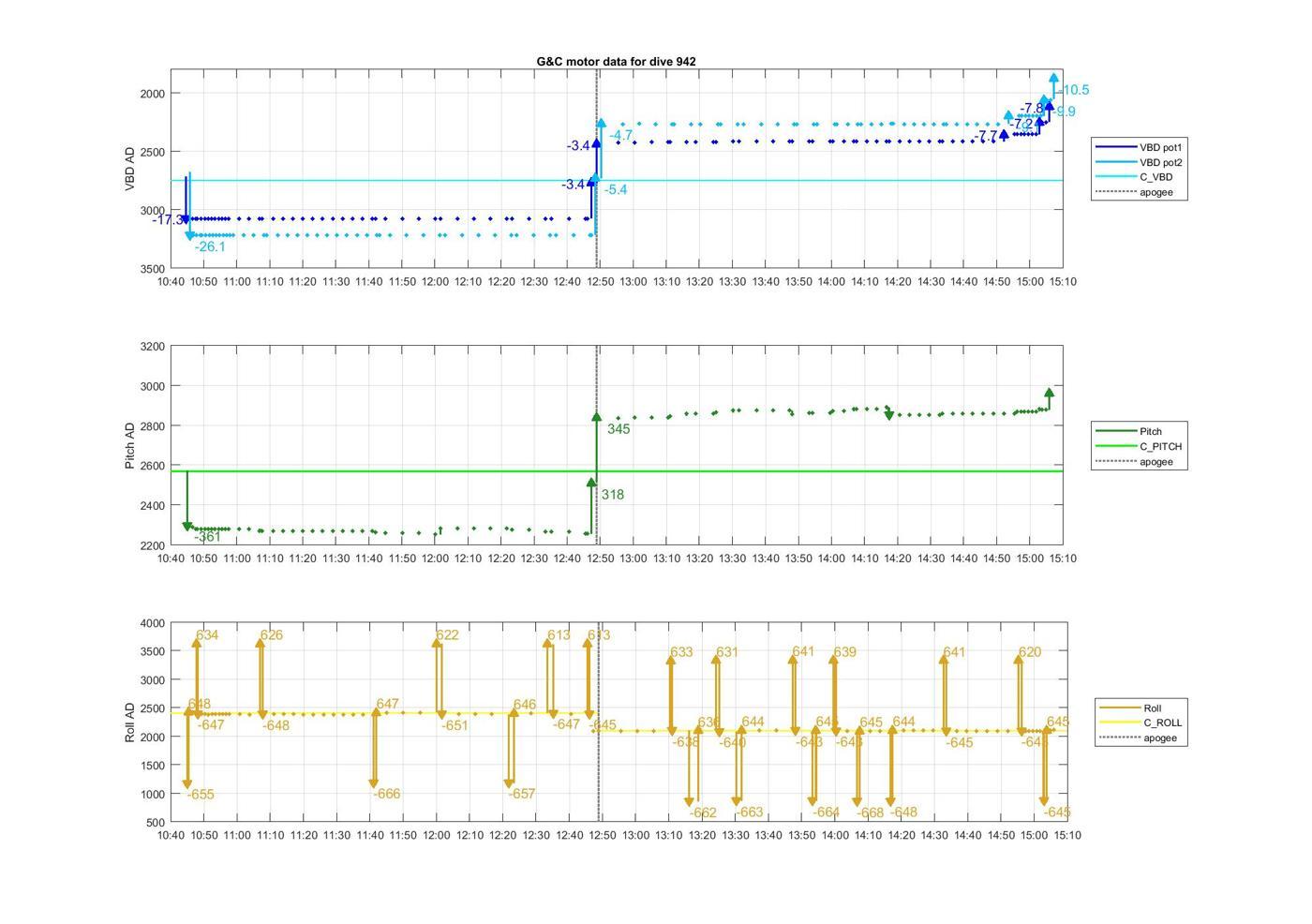Click '10:40' on the Roll plot x-axis
1312x924 pixels.
pyautogui.click(x=171, y=835)
